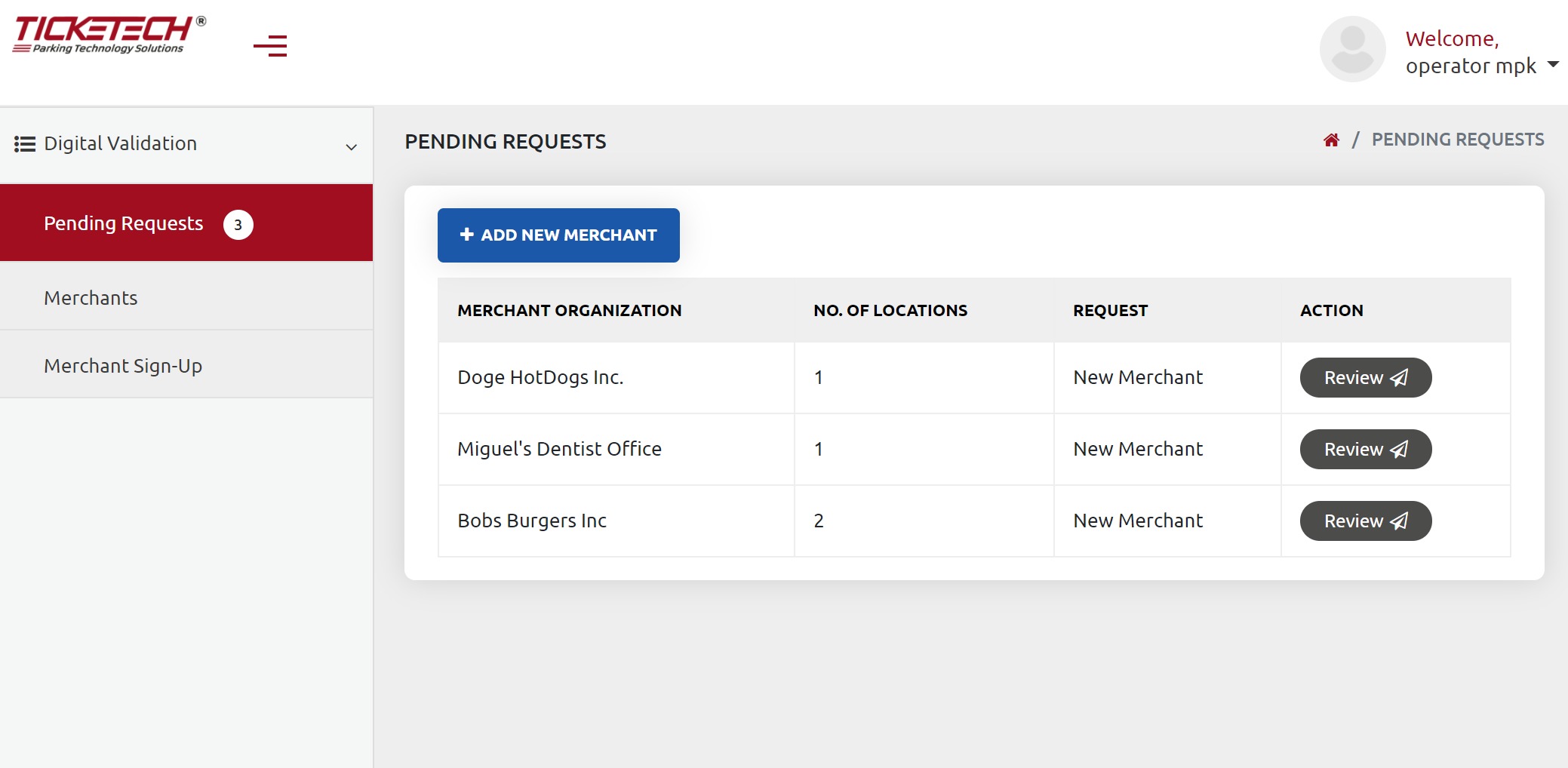Select the Bobs Burgers Inc cell

pyautogui.click(x=616, y=521)
